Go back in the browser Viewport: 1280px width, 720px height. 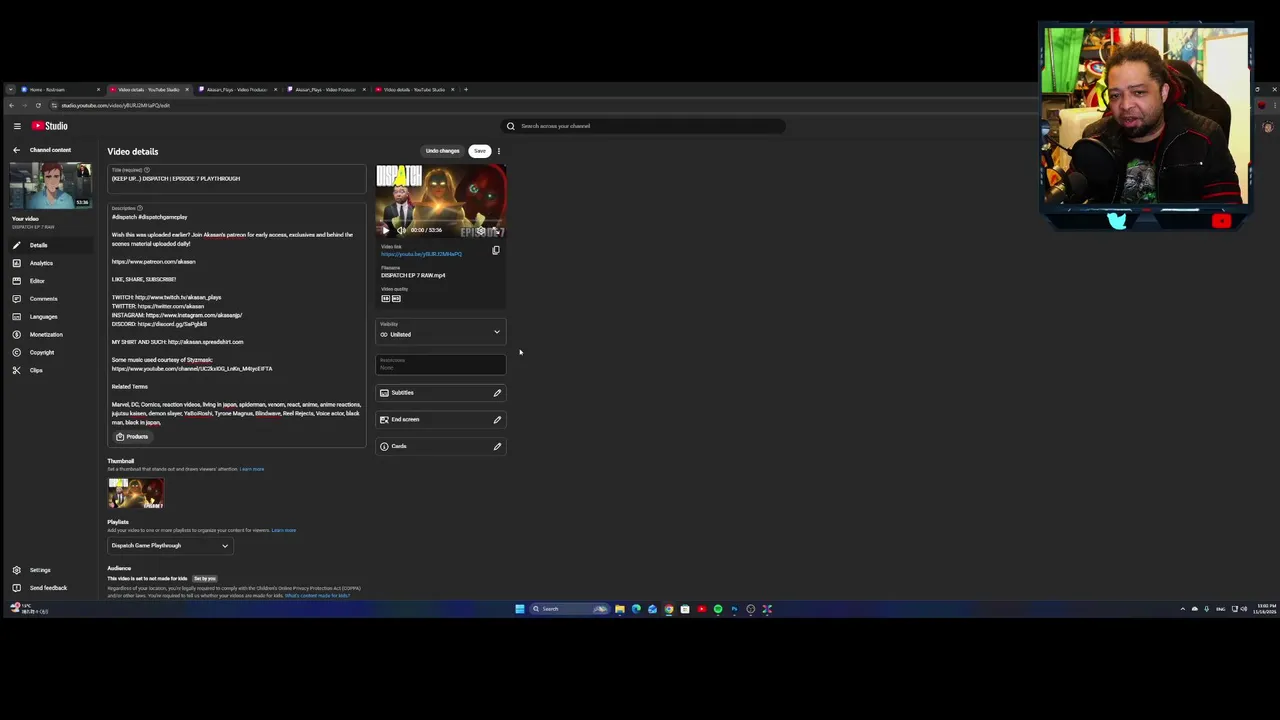(x=11, y=105)
